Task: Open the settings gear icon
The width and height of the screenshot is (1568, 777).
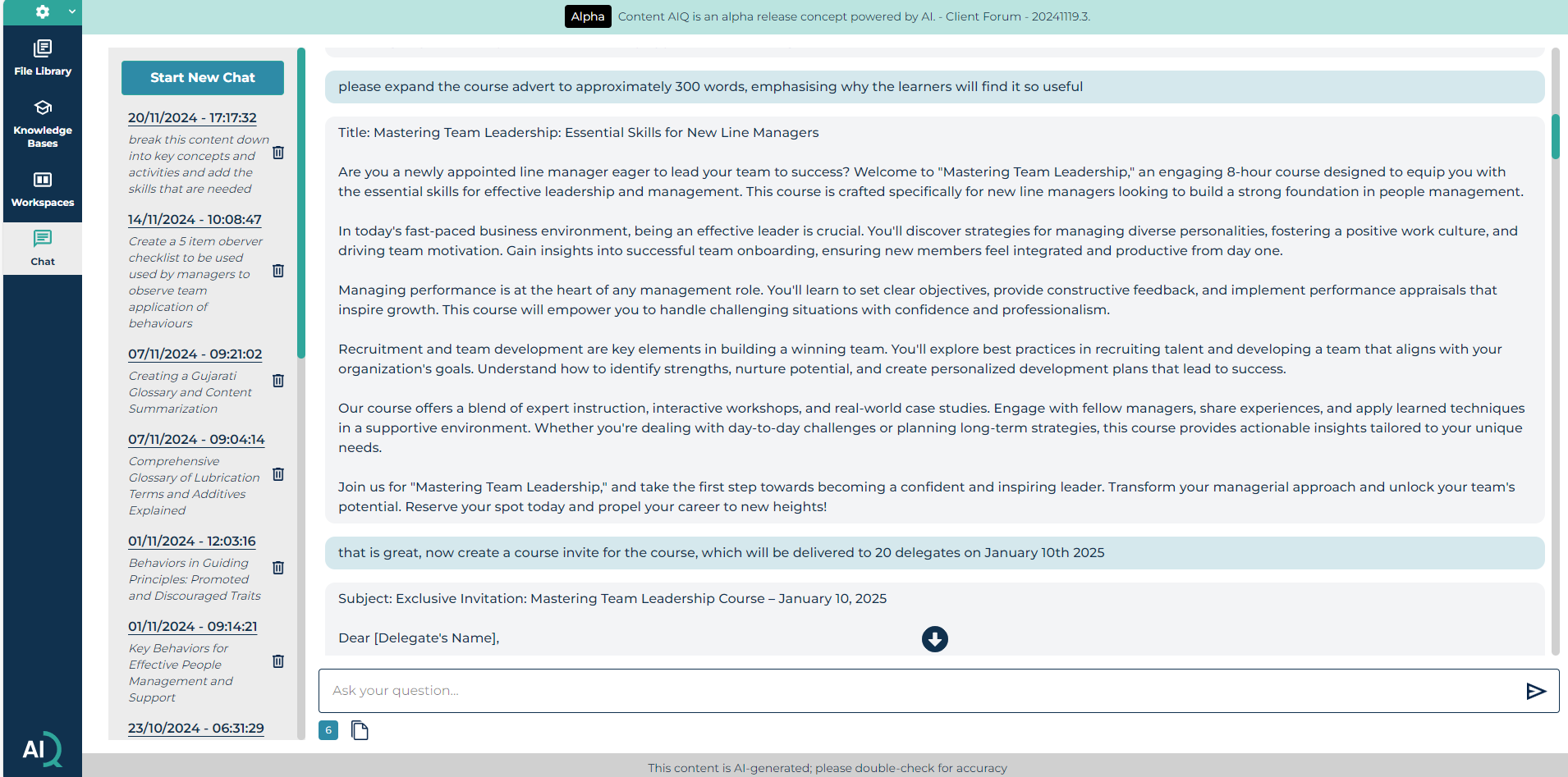Action: click(x=43, y=11)
